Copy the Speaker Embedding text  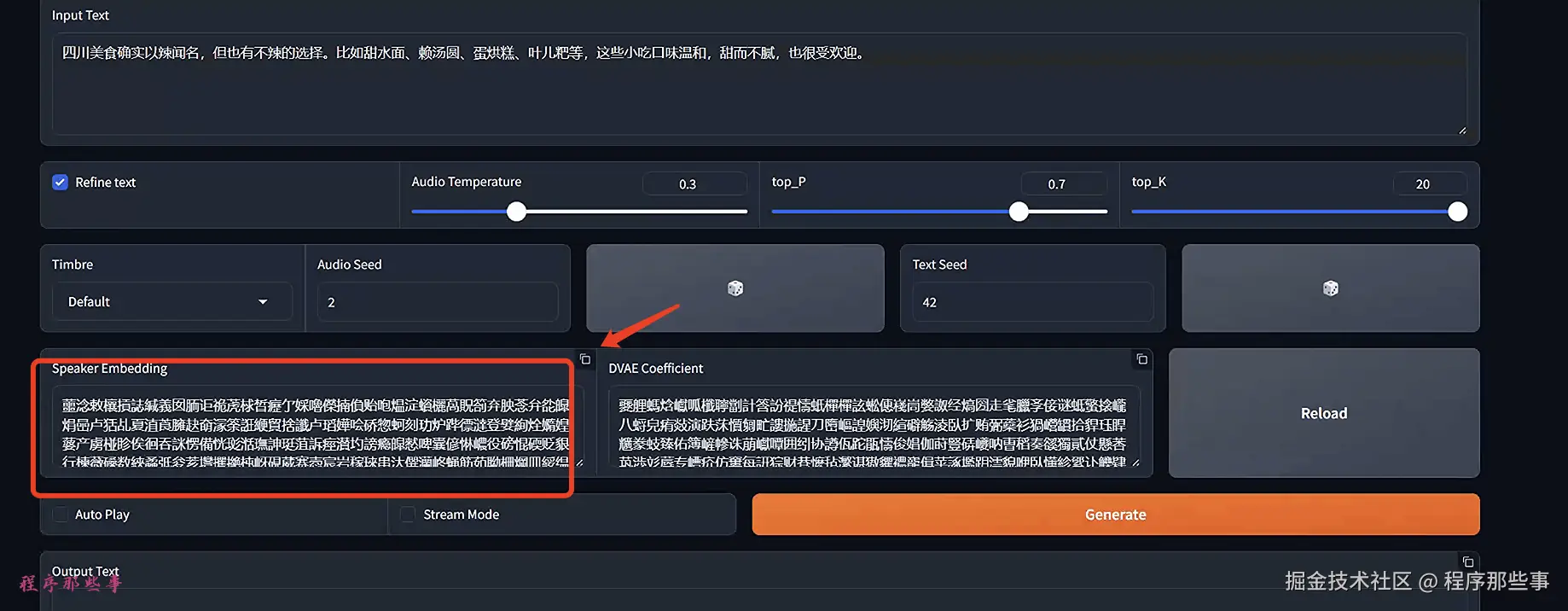[x=585, y=359]
